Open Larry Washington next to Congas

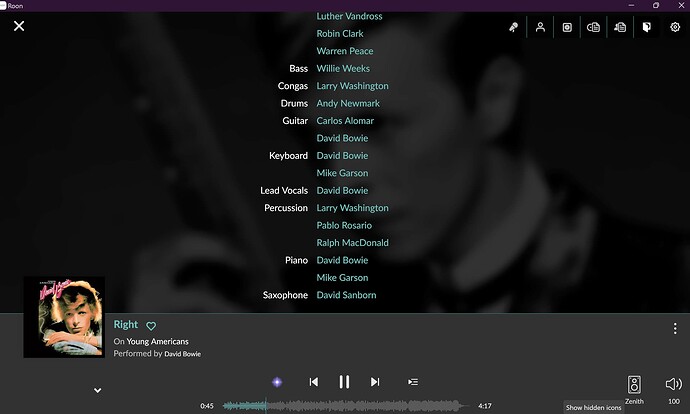point(352,86)
